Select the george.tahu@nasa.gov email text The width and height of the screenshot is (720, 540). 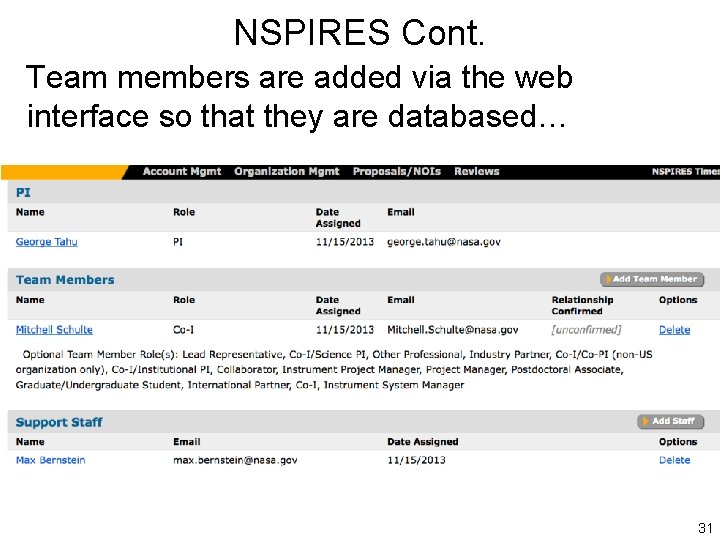(444, 242)
